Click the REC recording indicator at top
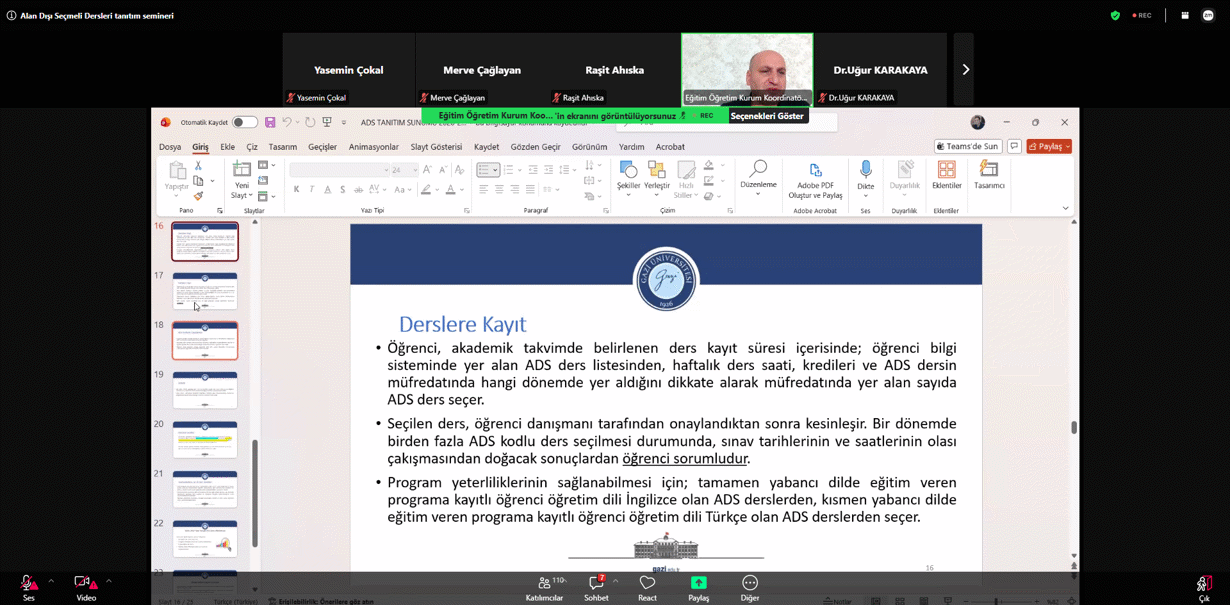Screen dimensions: 1230x605 1142,15
